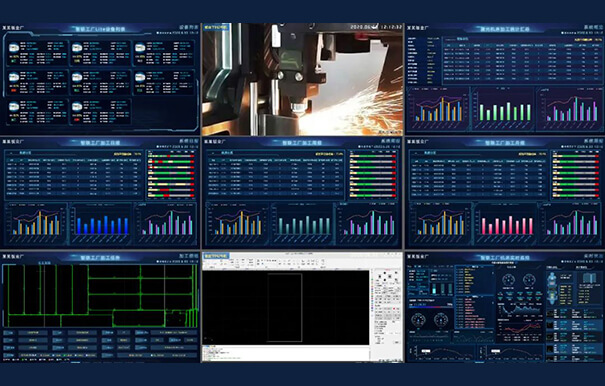Click the top round dial under center gauges
The width and height of the screenshot is (605, 386).
[x=508, y=280]
